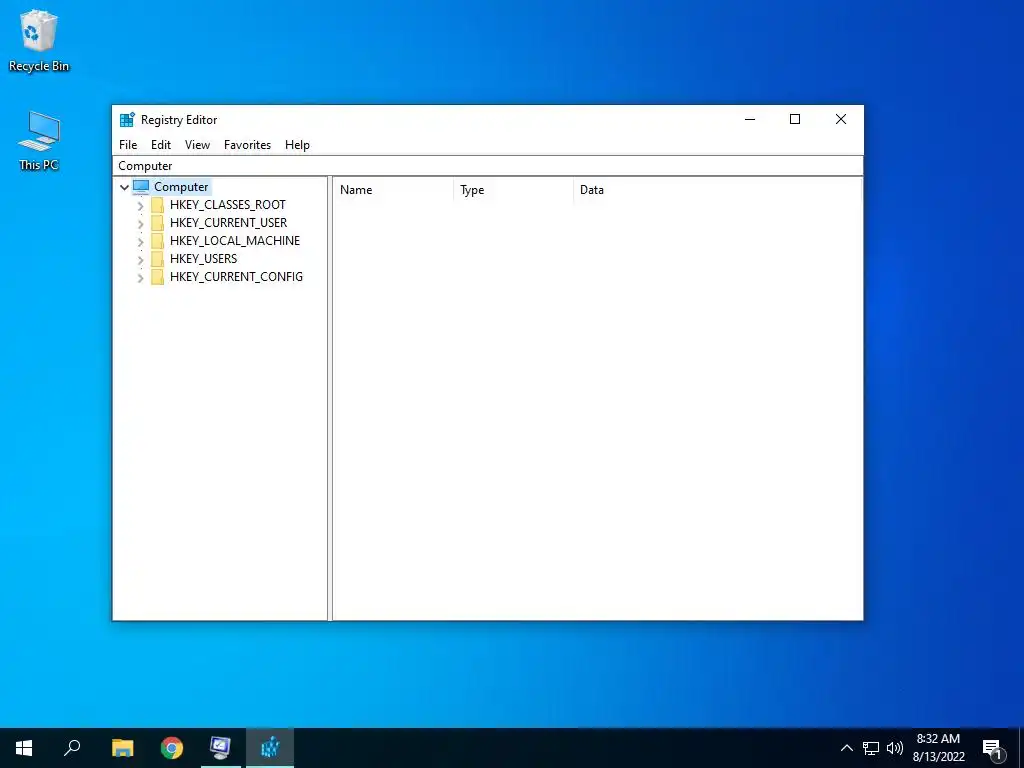The height and width of the screenshot is (768, 1024).
Task: Open the clock showing 8:32 AM
Action: [938, 748]
